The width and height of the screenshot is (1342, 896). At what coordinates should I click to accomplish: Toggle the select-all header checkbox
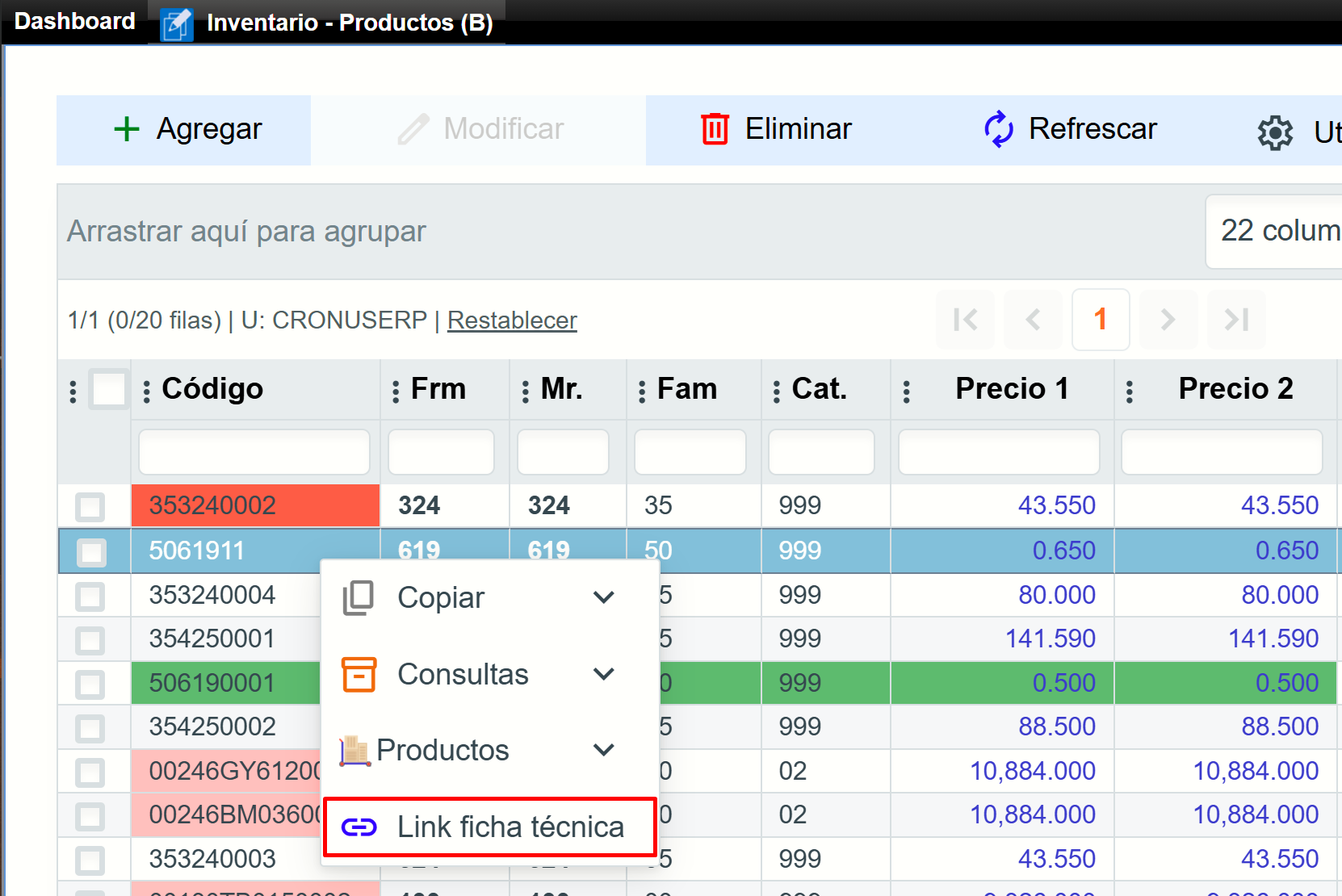[x=109, y=389]
